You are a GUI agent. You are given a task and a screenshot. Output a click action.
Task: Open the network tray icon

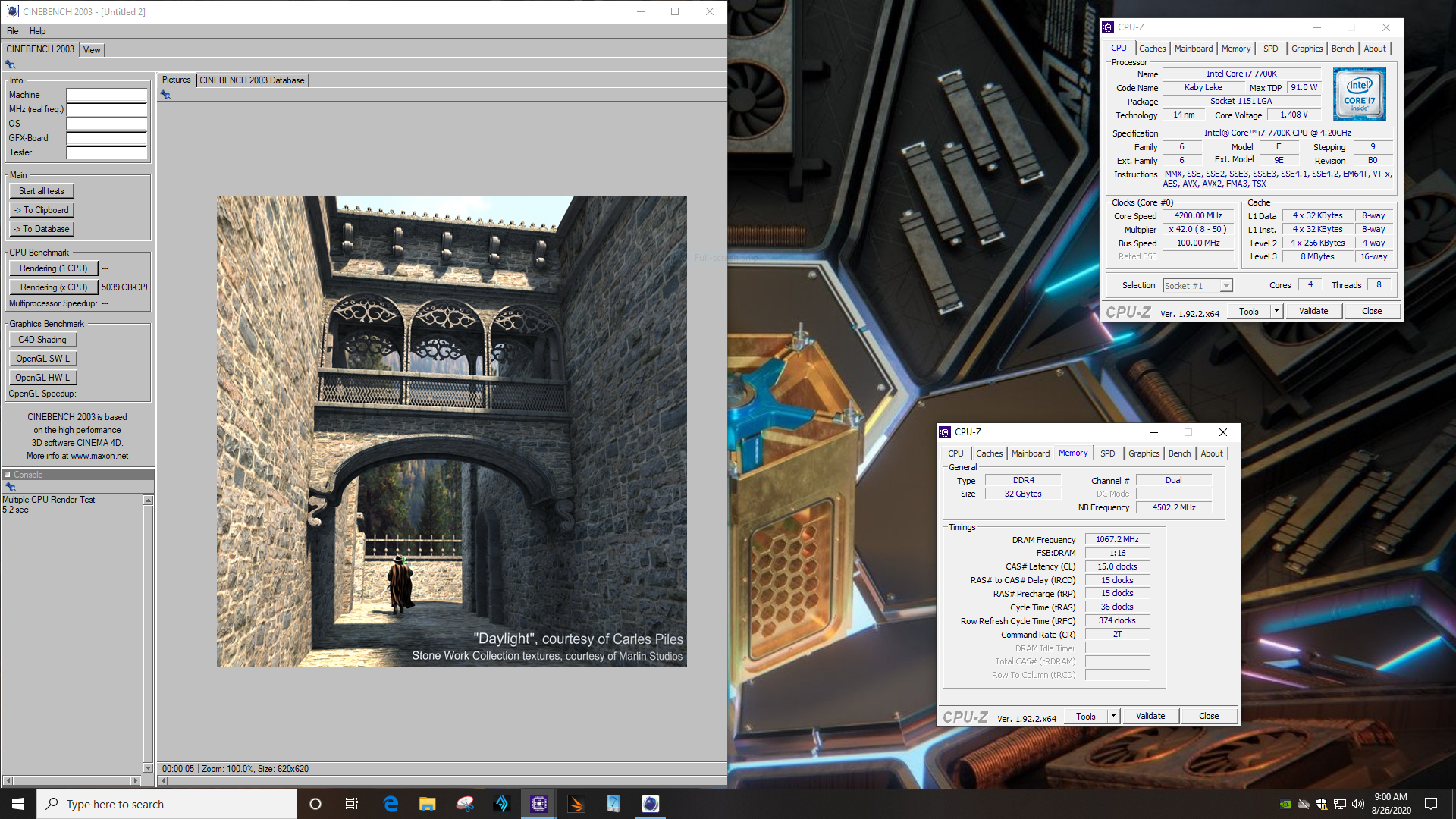click(1340, 804)
